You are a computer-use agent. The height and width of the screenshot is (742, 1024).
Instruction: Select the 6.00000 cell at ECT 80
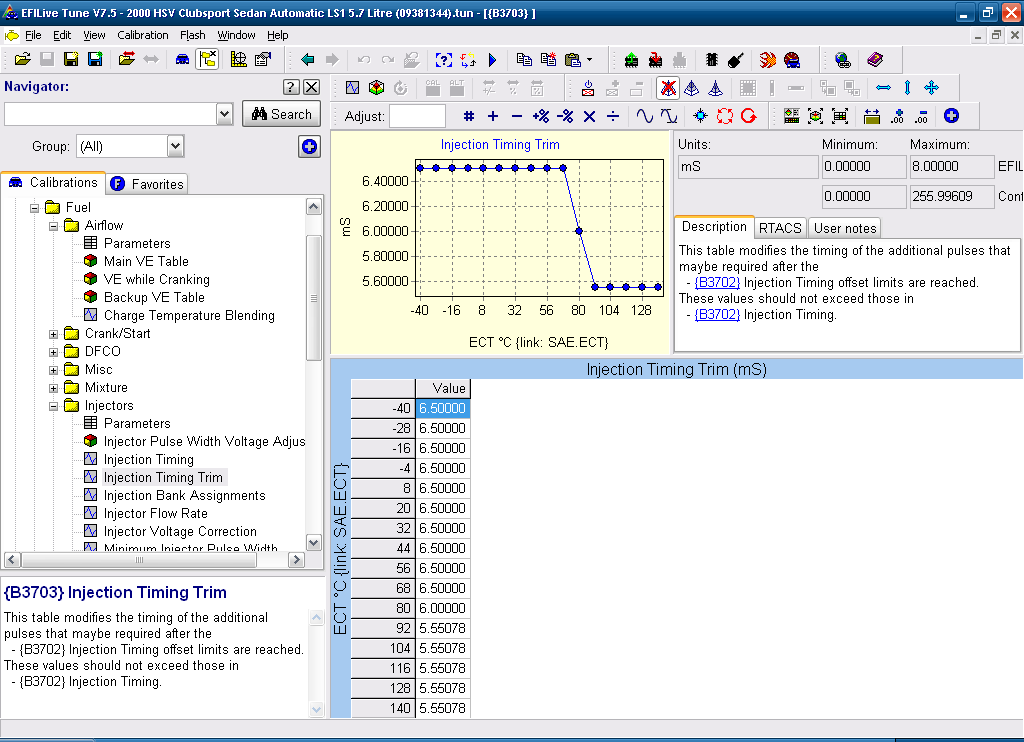(x=443, y=608)
